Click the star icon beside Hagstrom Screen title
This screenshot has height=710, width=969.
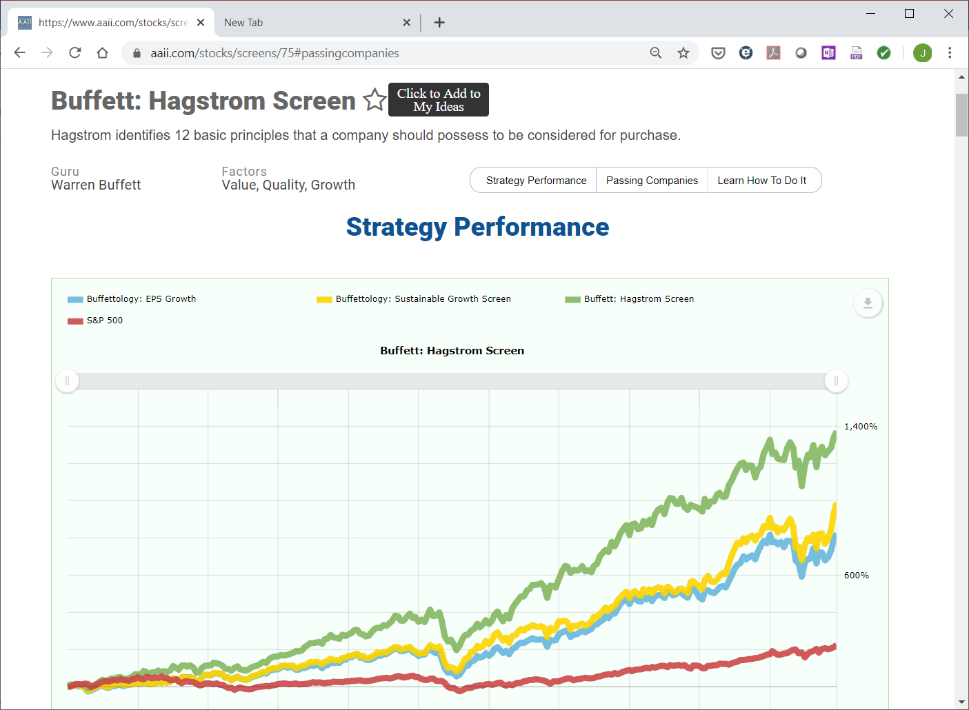(x=374, y=99)
